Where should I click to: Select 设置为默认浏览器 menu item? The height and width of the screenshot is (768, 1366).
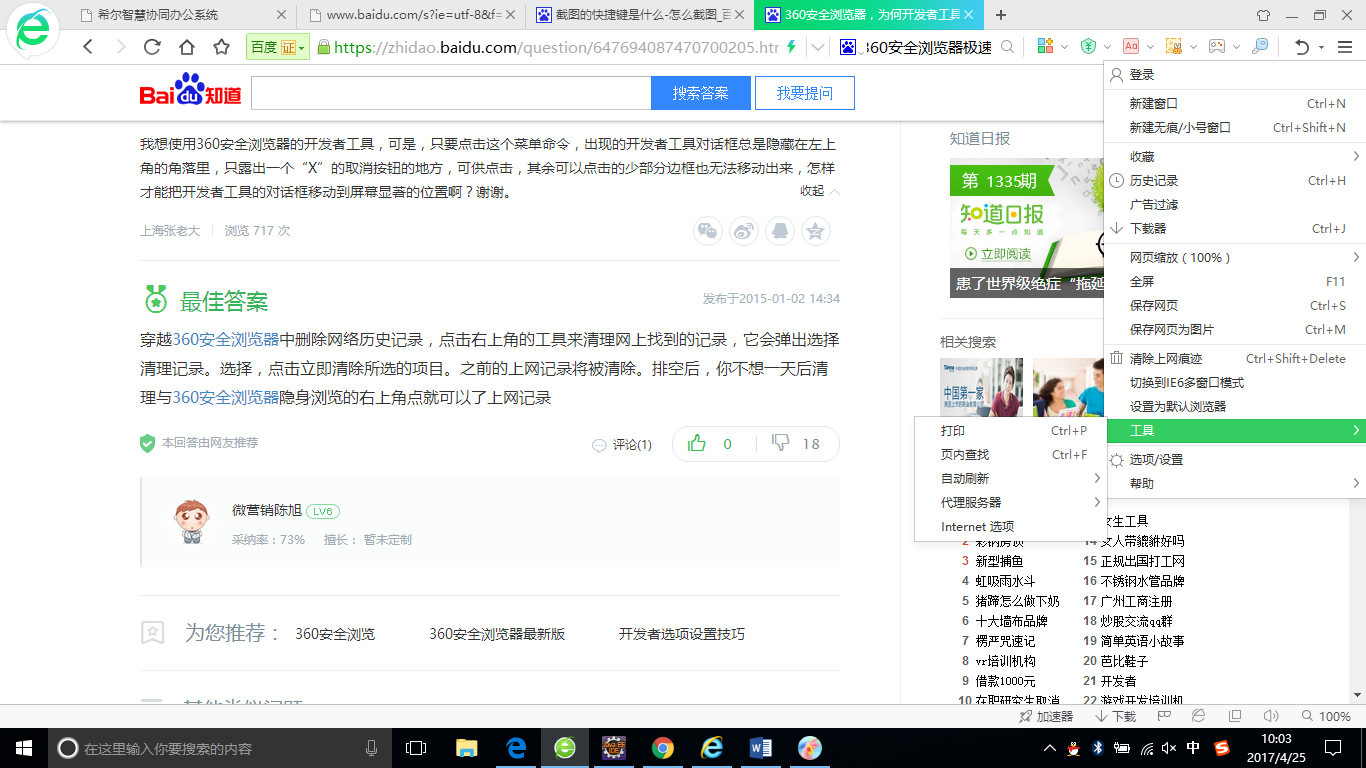point(1235,406)
